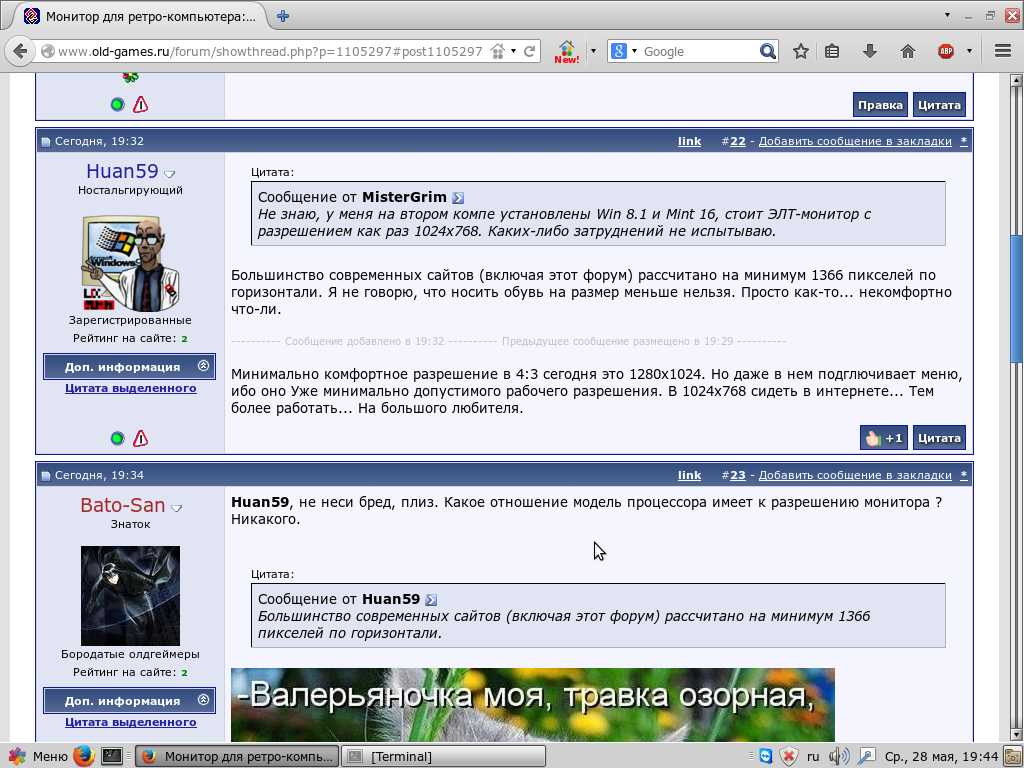Image resolution: width=1024 pixels, height=768 pixels.
Task: Open the 'Меню' start menu
Action: 37,756
